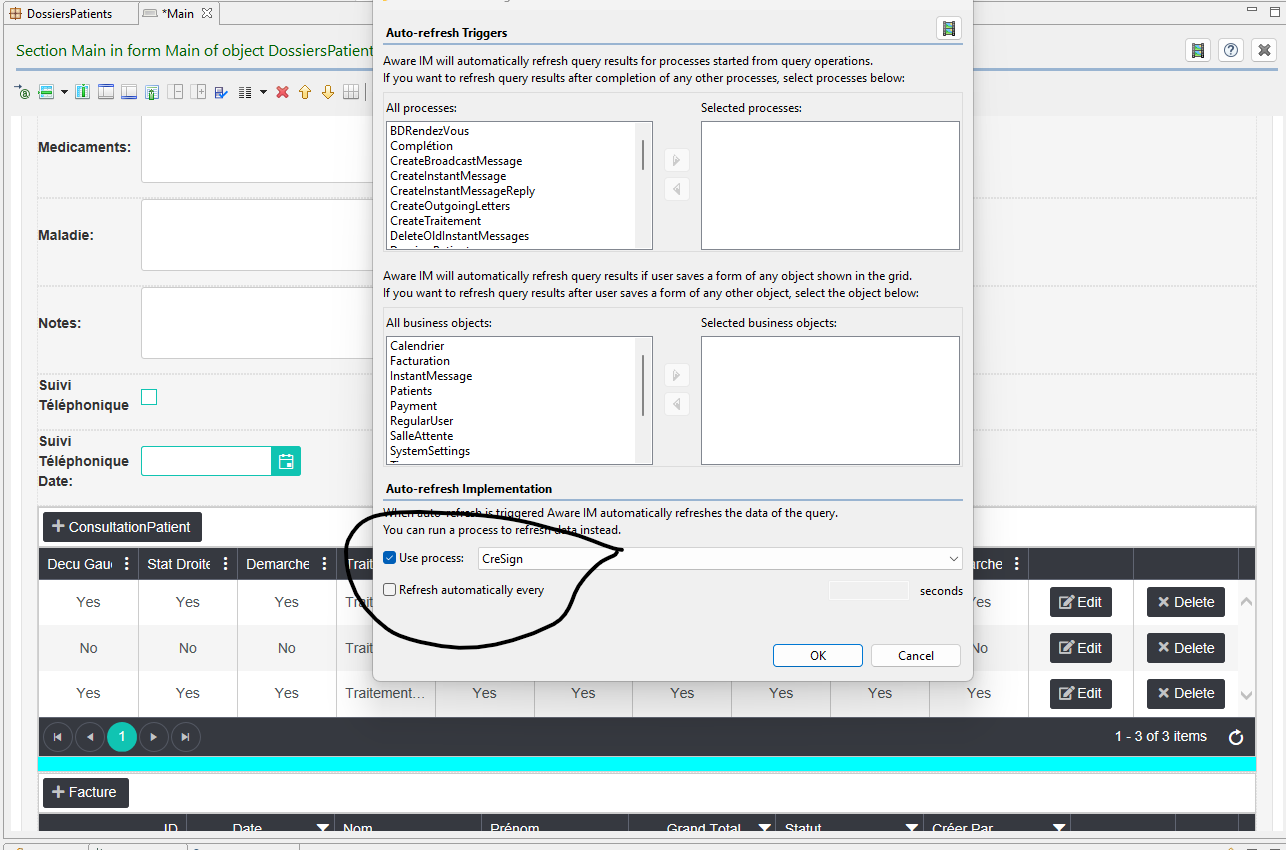Refresh the ConsultationPatient grid with the reload icon
This screenshot has width=1286, height=850.
click(1236, 737)
